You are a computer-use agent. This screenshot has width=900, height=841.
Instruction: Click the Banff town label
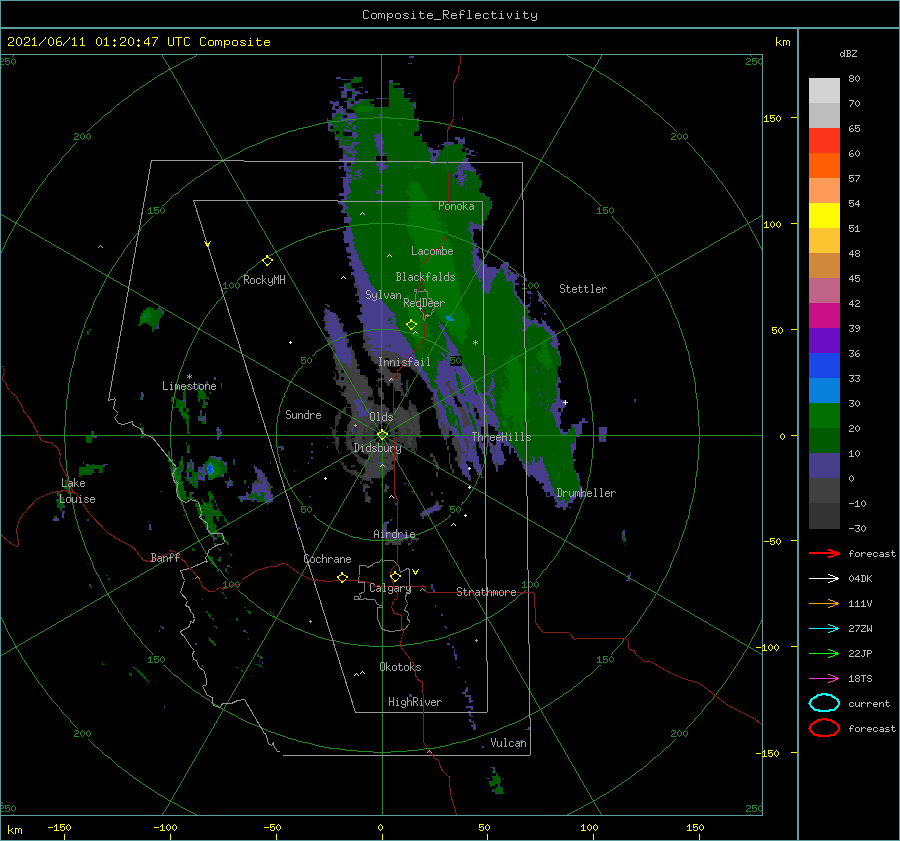pos(165,557)
